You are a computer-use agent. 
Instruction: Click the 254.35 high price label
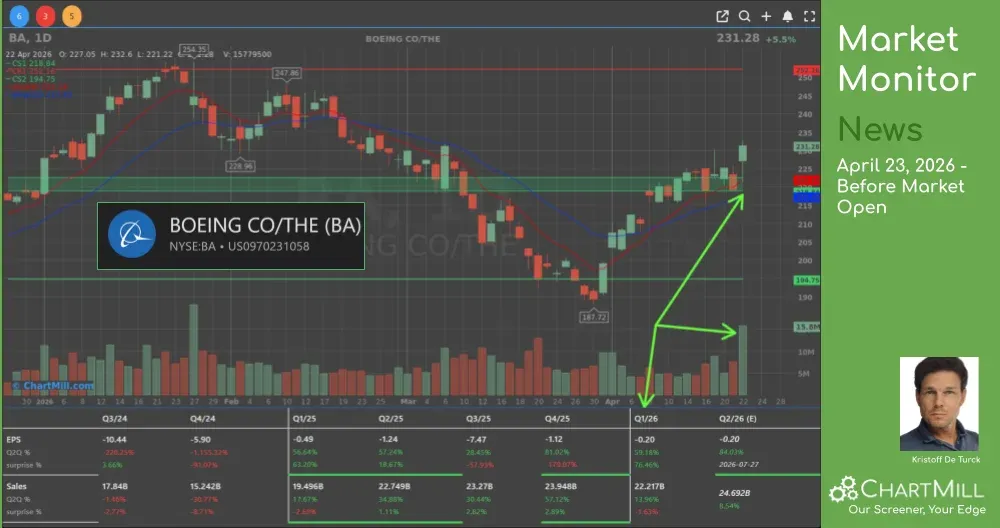pos(194,49)
